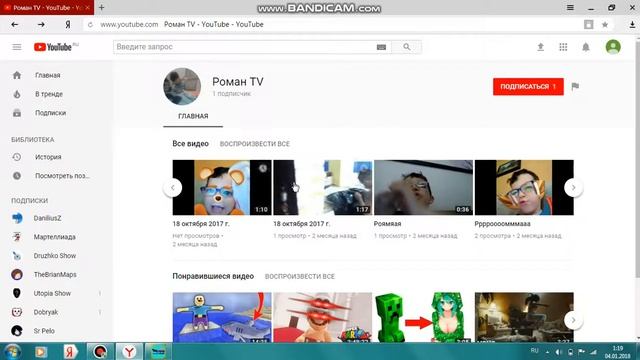The height and width of the screenshot is (360, 640).
Task: Click the Роямяая video title
Action: 387,224
